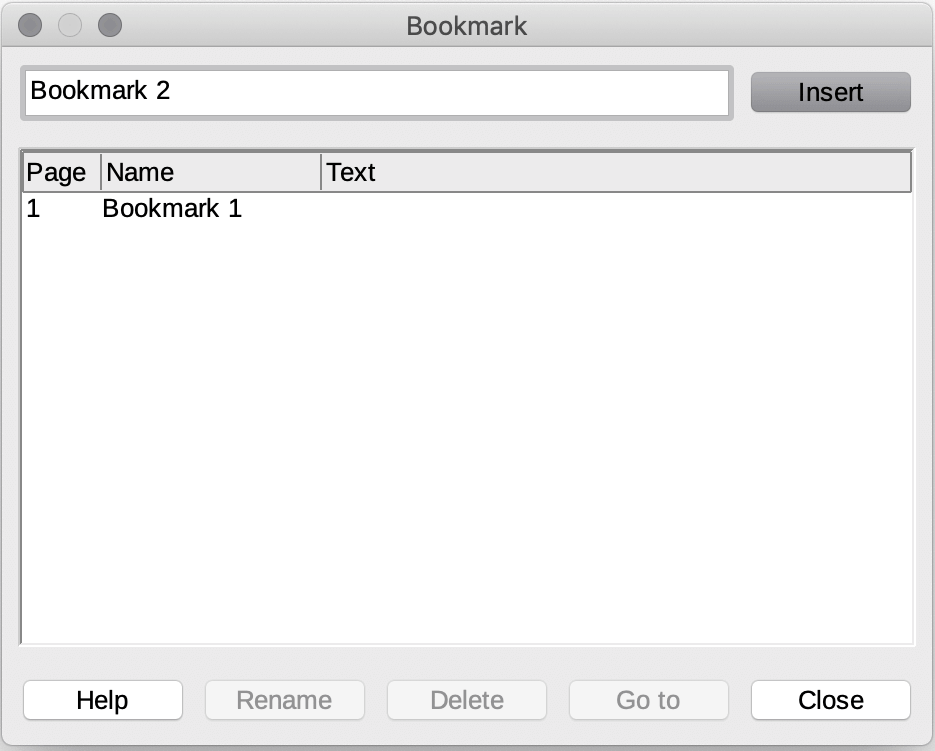
Task: Click the divider between Page and Name headers
Action: tap(101, 172)
